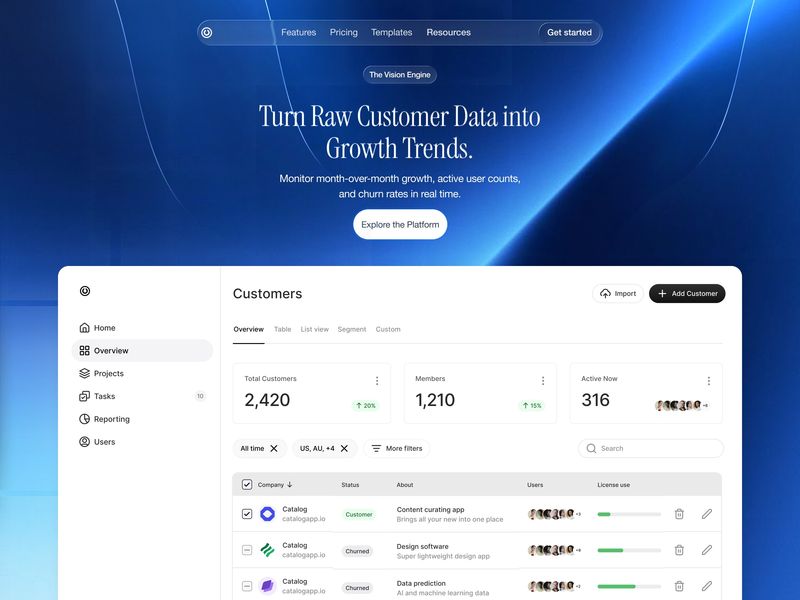800x600 pixels.
Task: Sort table by Company column arrow
Action: pyautogui.click(x=290, y=485)
